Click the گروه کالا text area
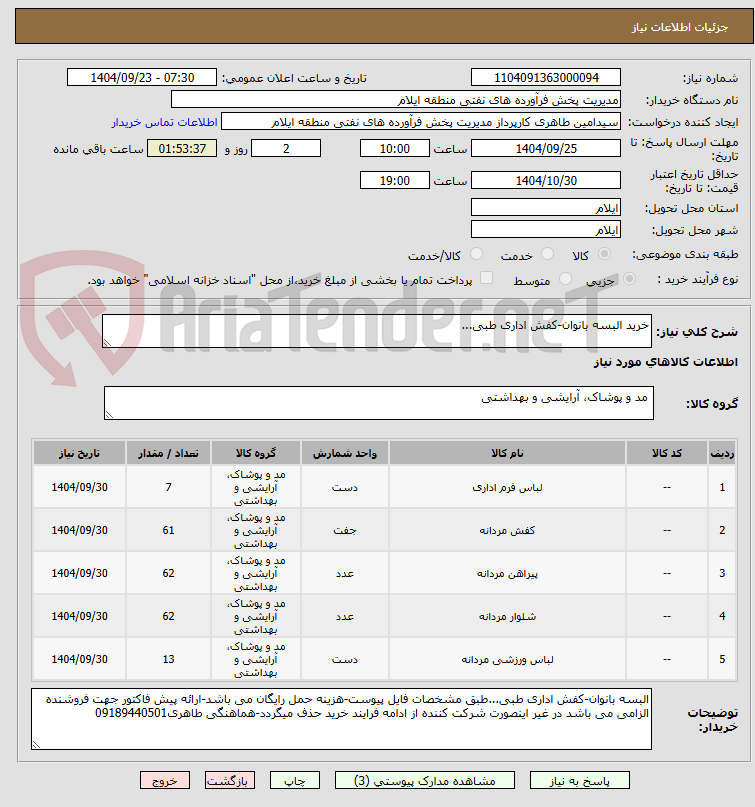 coord(379,403)
